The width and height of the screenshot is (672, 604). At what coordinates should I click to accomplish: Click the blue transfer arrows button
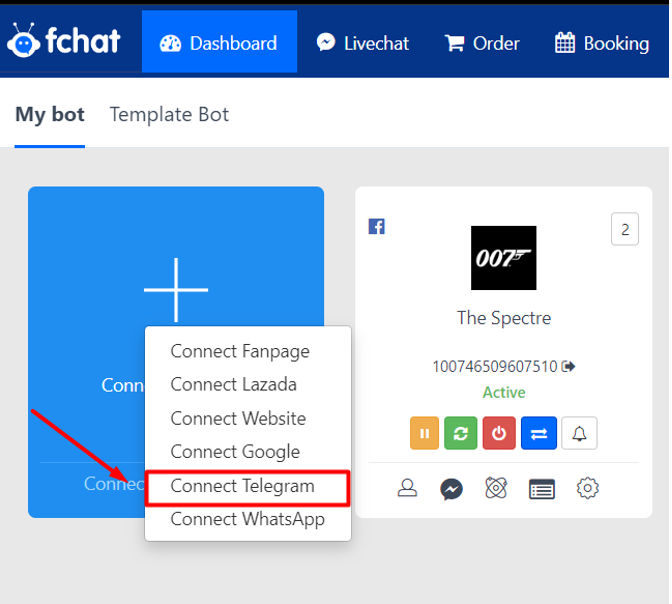pos(539,433)
